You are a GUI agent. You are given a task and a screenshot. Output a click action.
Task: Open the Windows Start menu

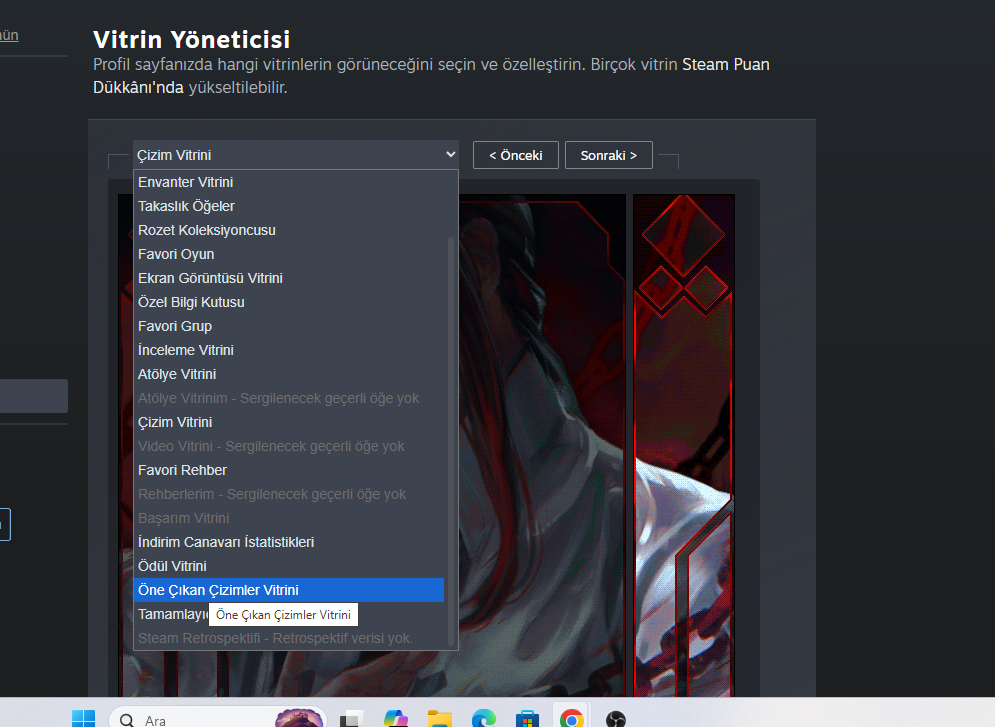tap(83, 718)
